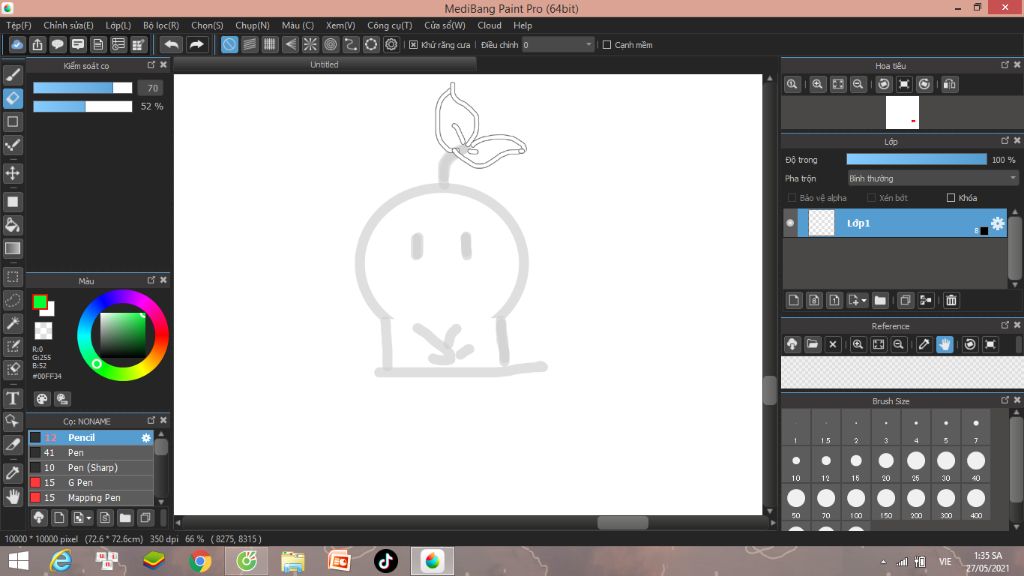
Task: Select the rectangular Select tool
Action: pos(12,277)
